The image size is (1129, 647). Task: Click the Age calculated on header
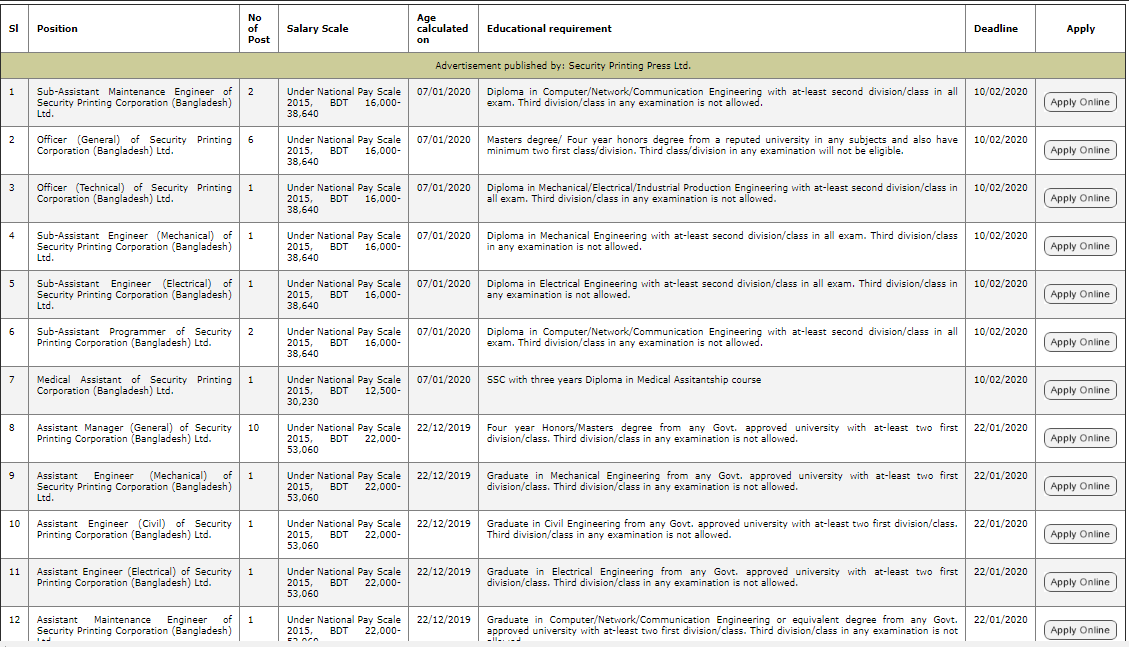click(x=442, y=29)
